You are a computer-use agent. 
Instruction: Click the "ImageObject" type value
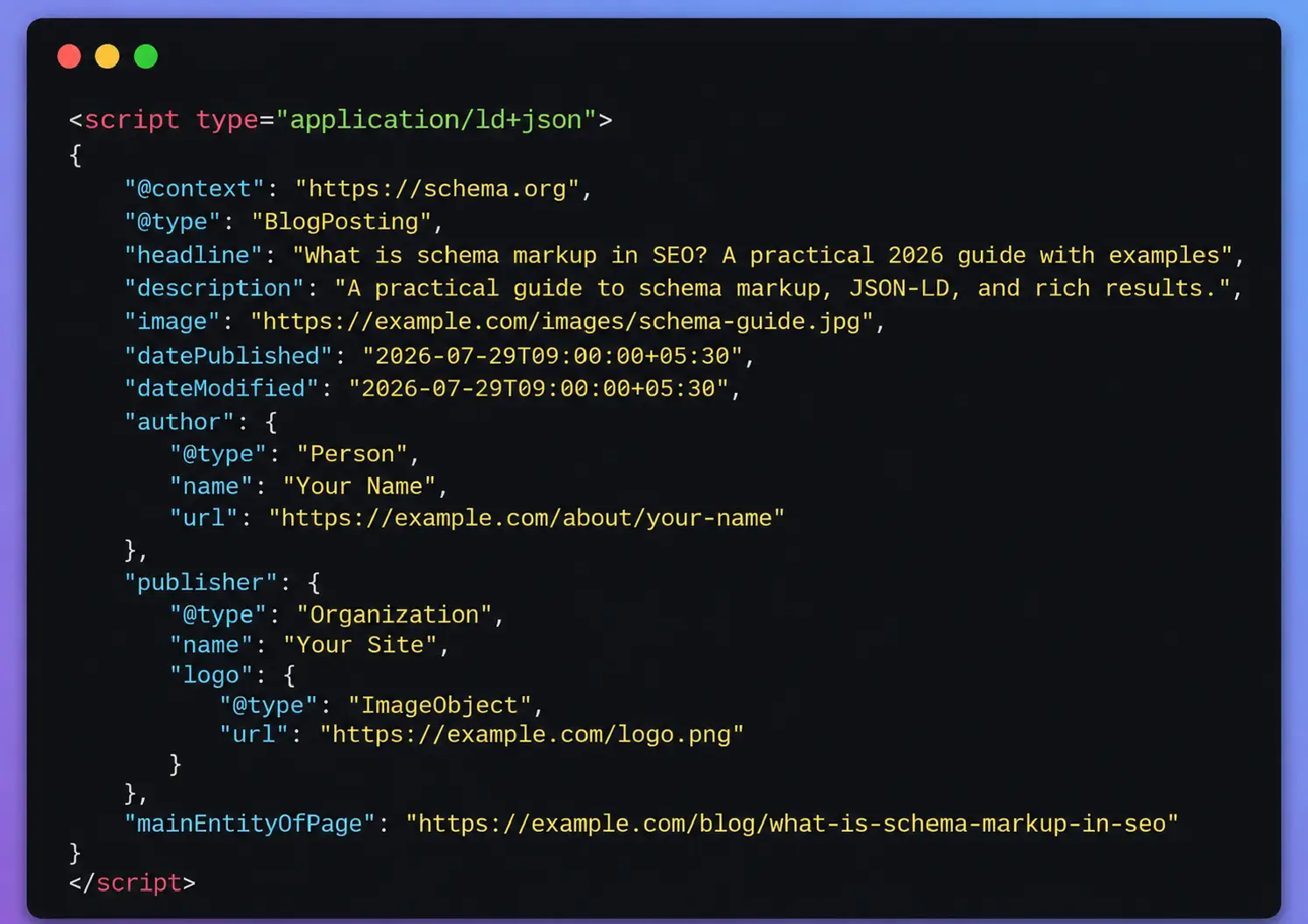440,705
